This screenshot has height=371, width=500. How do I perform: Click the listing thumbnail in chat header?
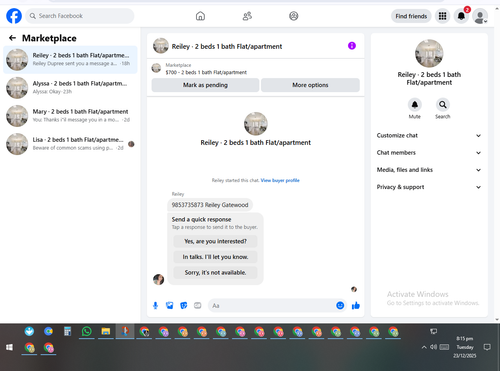click(x=161, y=46)
